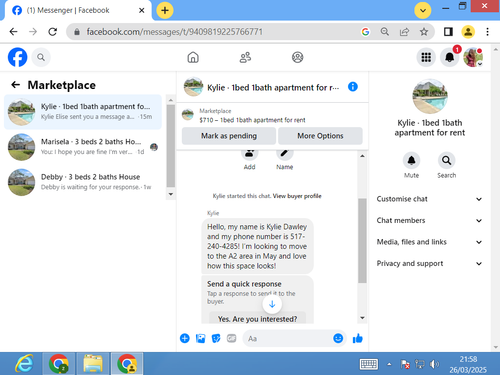Open conversation info icon in chat header
500x375 pixels.
point(353,87)
